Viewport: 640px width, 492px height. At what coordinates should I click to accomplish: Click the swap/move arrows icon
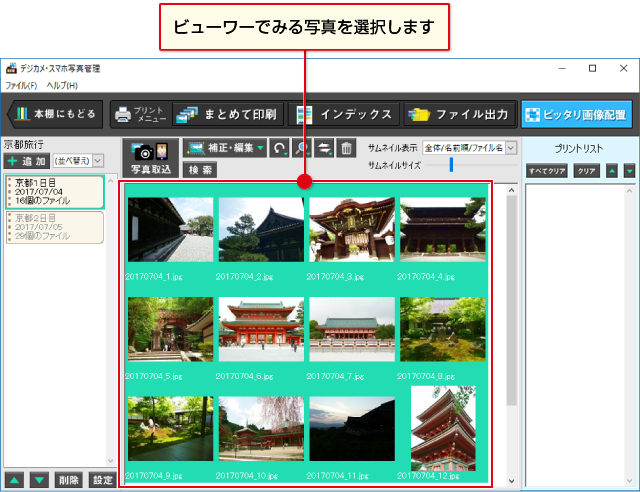tap(324, 148)
